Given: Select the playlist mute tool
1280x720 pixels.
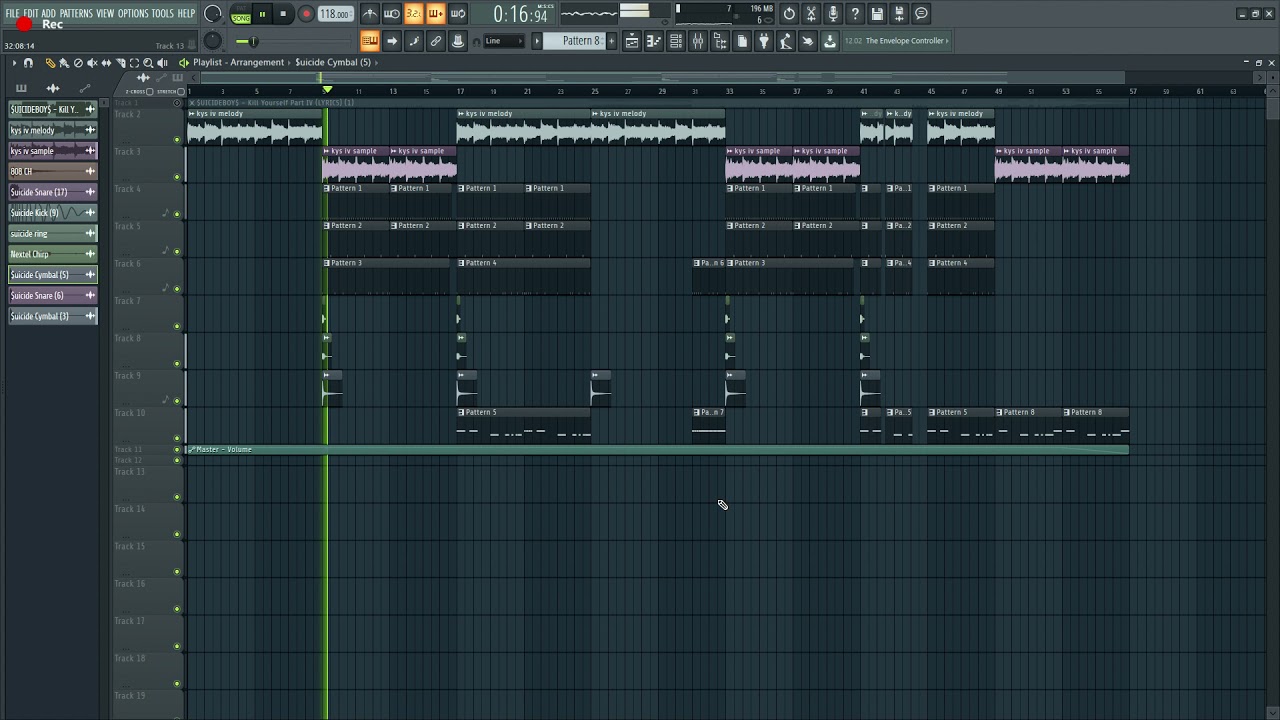Looking at the screenshot, I should tap(92, 63).
